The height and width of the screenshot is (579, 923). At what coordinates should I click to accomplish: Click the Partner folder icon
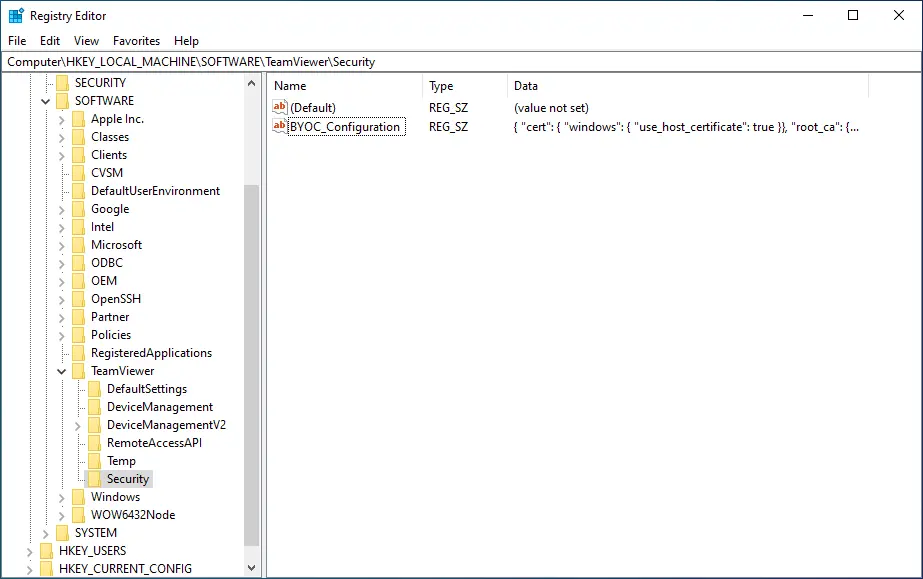coord(78,317)
